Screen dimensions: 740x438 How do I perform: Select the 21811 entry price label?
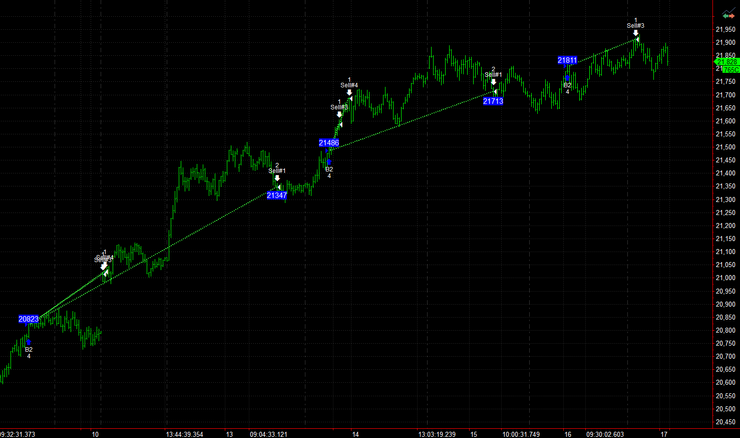pos(567,60)
